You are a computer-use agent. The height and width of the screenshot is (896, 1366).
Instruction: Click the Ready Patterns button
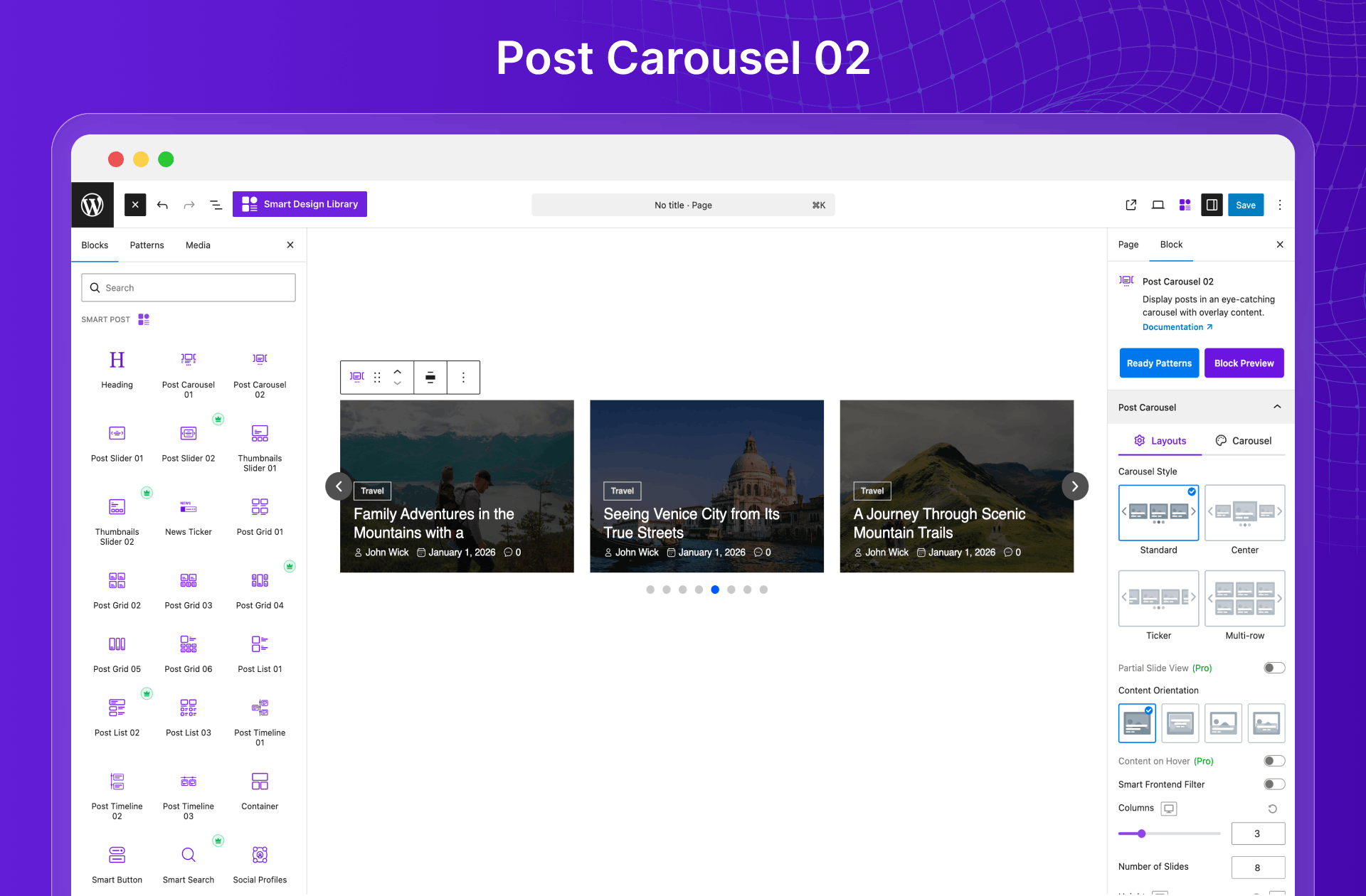tap(1158, 363)
